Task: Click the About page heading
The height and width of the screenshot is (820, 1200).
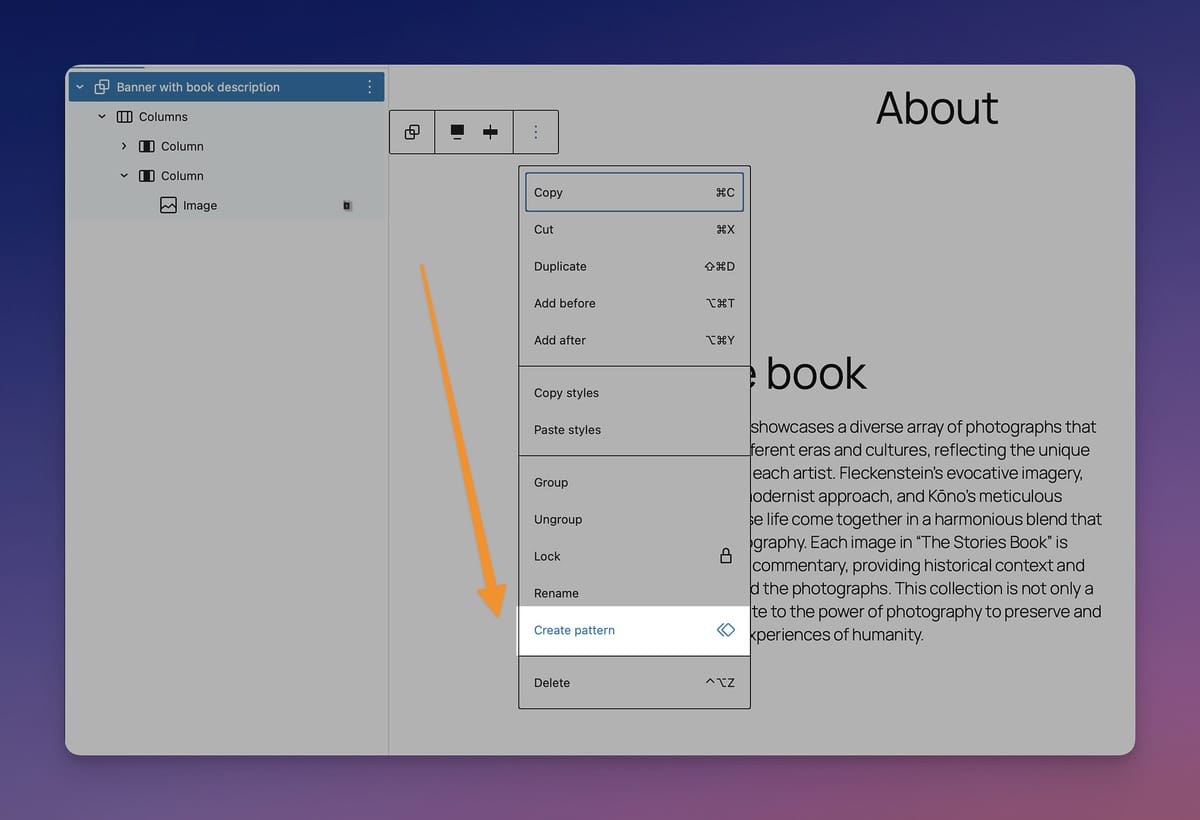Action: [x=936, y=108]
